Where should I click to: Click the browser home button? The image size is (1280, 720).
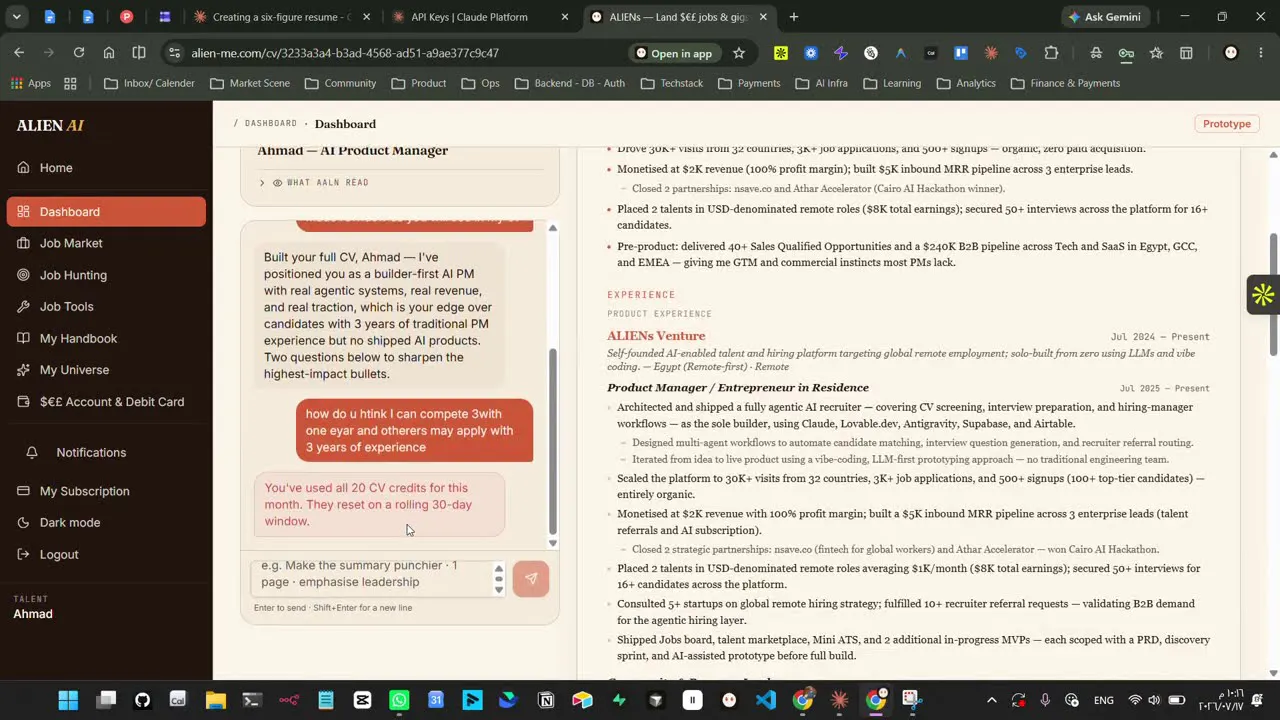109,53
